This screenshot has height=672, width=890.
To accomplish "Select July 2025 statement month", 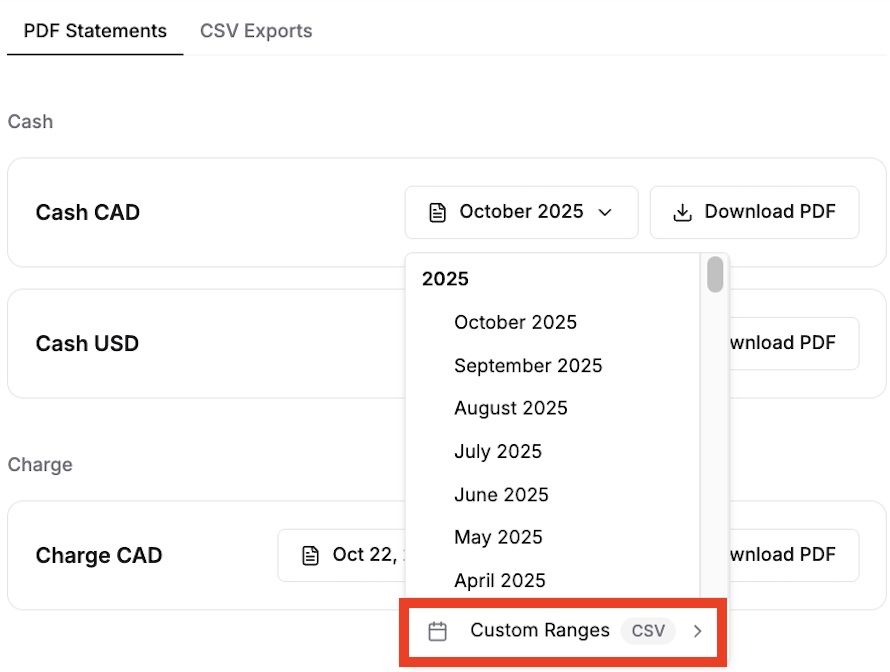I will point(497,452).
